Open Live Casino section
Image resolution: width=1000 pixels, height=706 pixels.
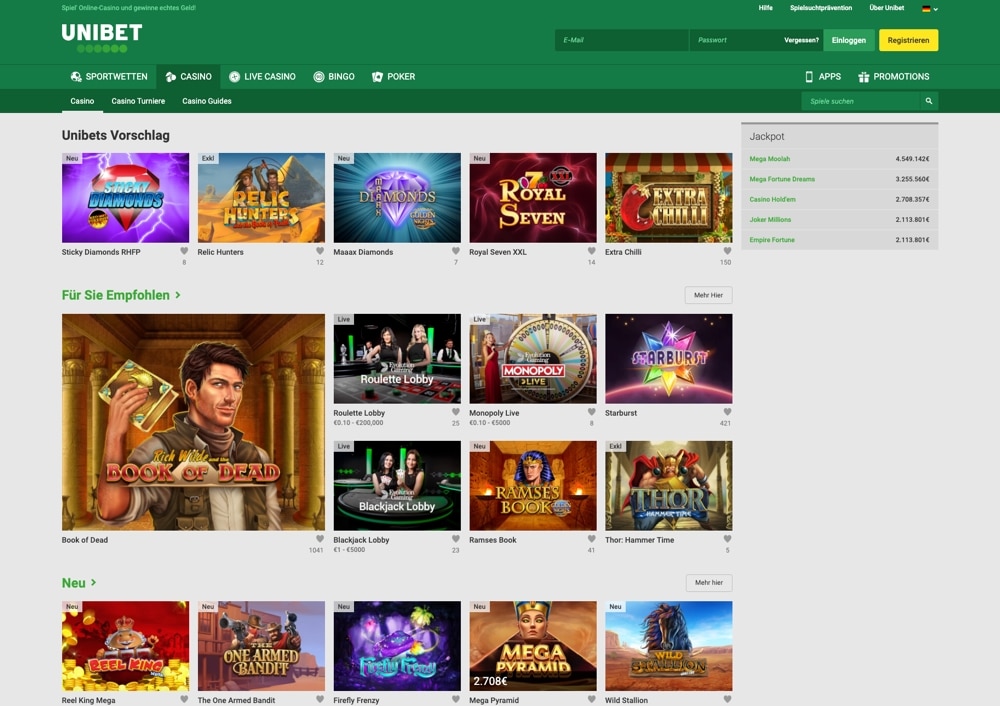click(262, 77)
